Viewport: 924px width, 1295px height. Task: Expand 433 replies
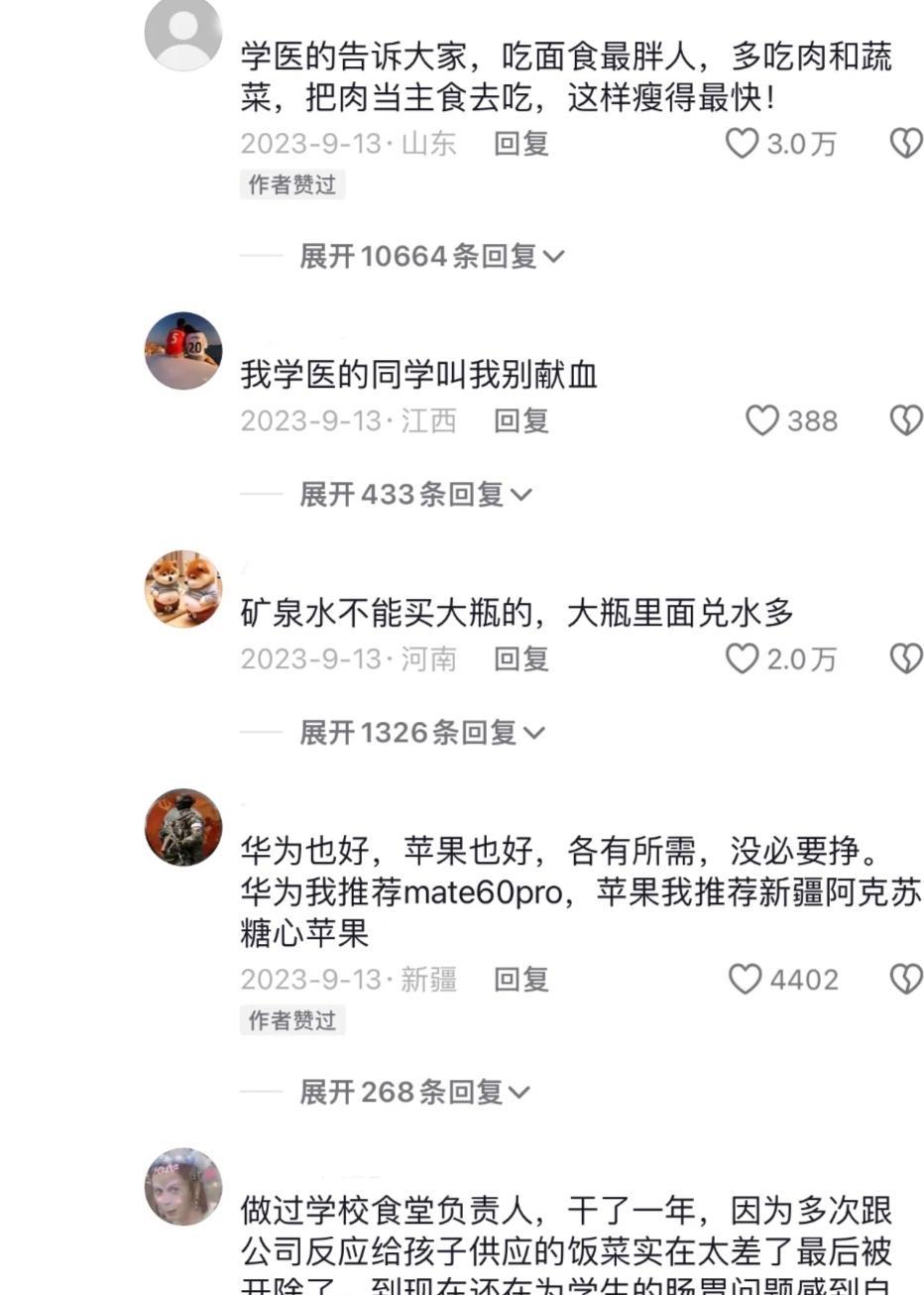(x=415, y=494)
